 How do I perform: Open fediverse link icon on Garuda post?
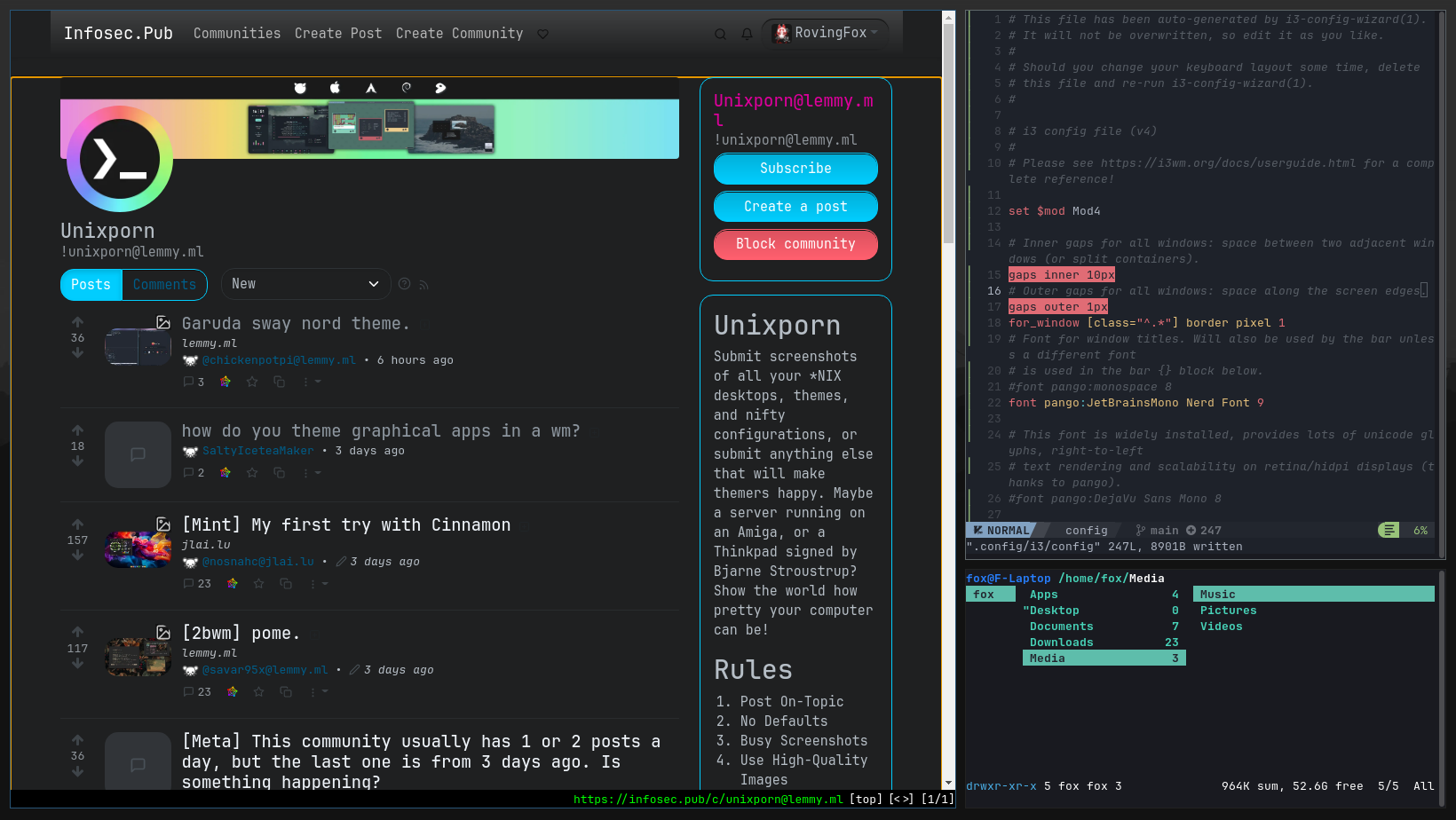click(x=226, y=382)
